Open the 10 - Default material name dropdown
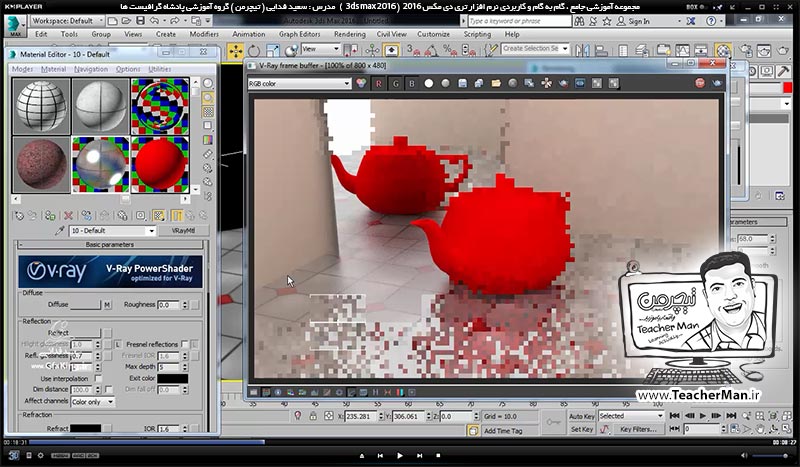Viewport: 800px width, 467px height. tap(112, 231)
